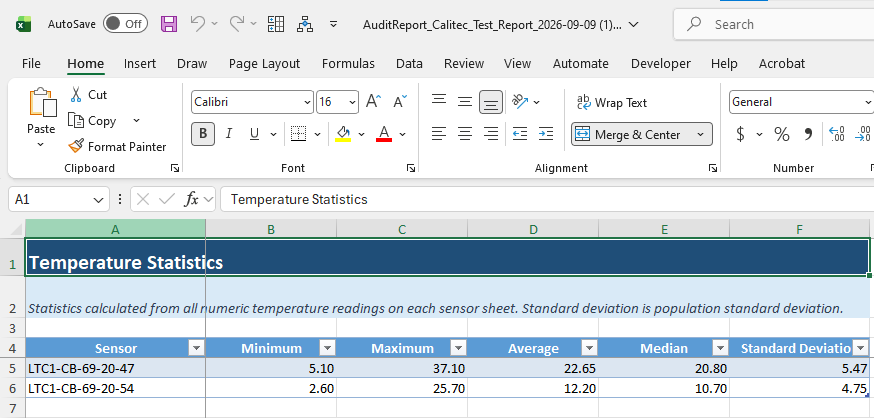Viewport: 874px width, 418px height.
Task: Expand the Sensor column filter dropdown
Action: (x=196, y=348)
